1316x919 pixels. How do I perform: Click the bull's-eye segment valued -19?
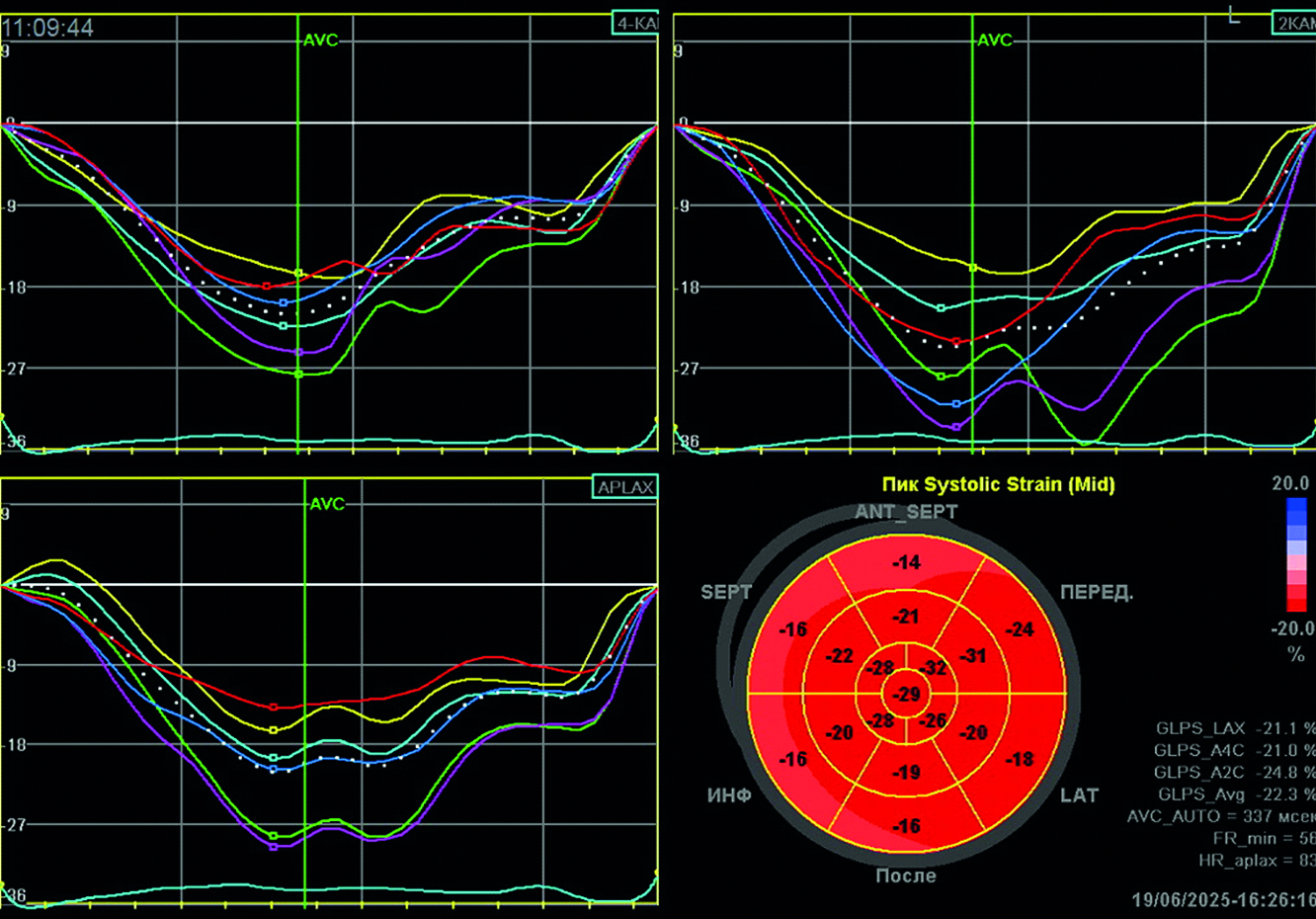point(906,773)
